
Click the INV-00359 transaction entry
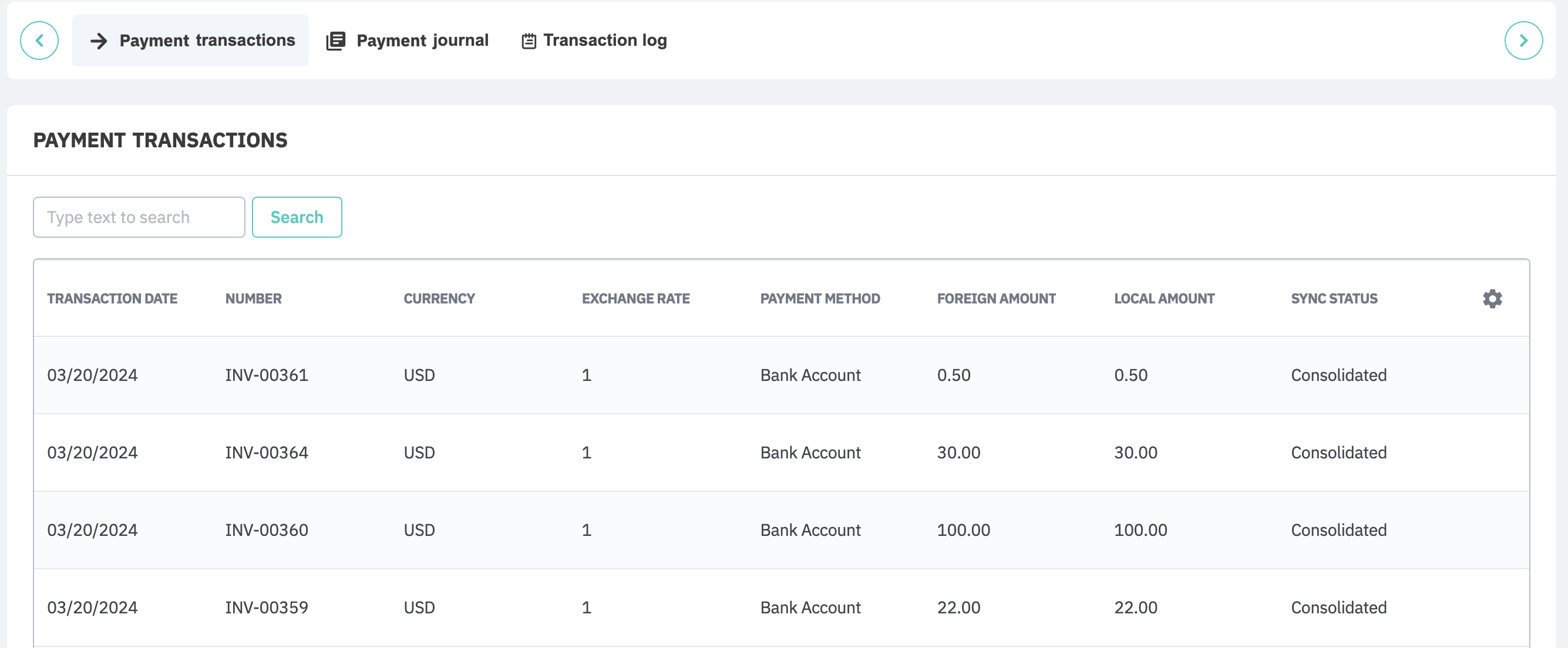click(x=267, y=607)
